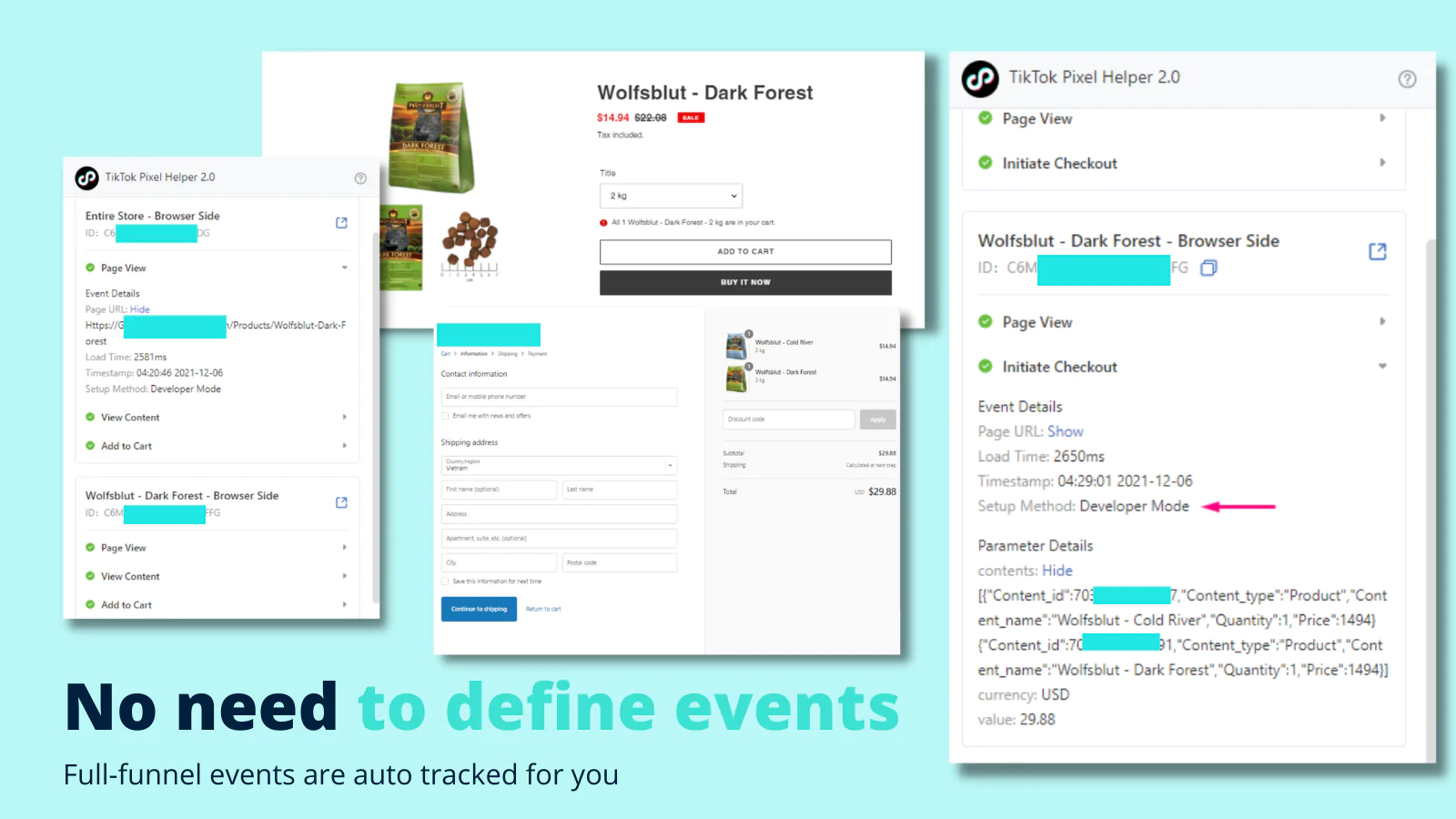1456x819 pixels.
Task: Expand Page View under Wolfsblut - Dark Forest in right panel
Action: click(1382, 322)
